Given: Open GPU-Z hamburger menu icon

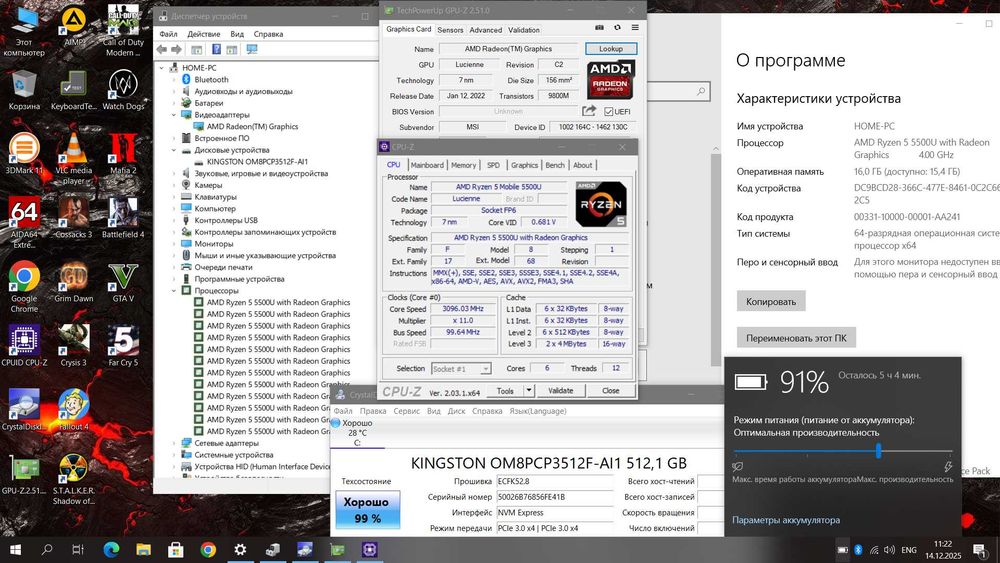Looking at the screenshot, I should pyautogui.click(x=635, y=27).
